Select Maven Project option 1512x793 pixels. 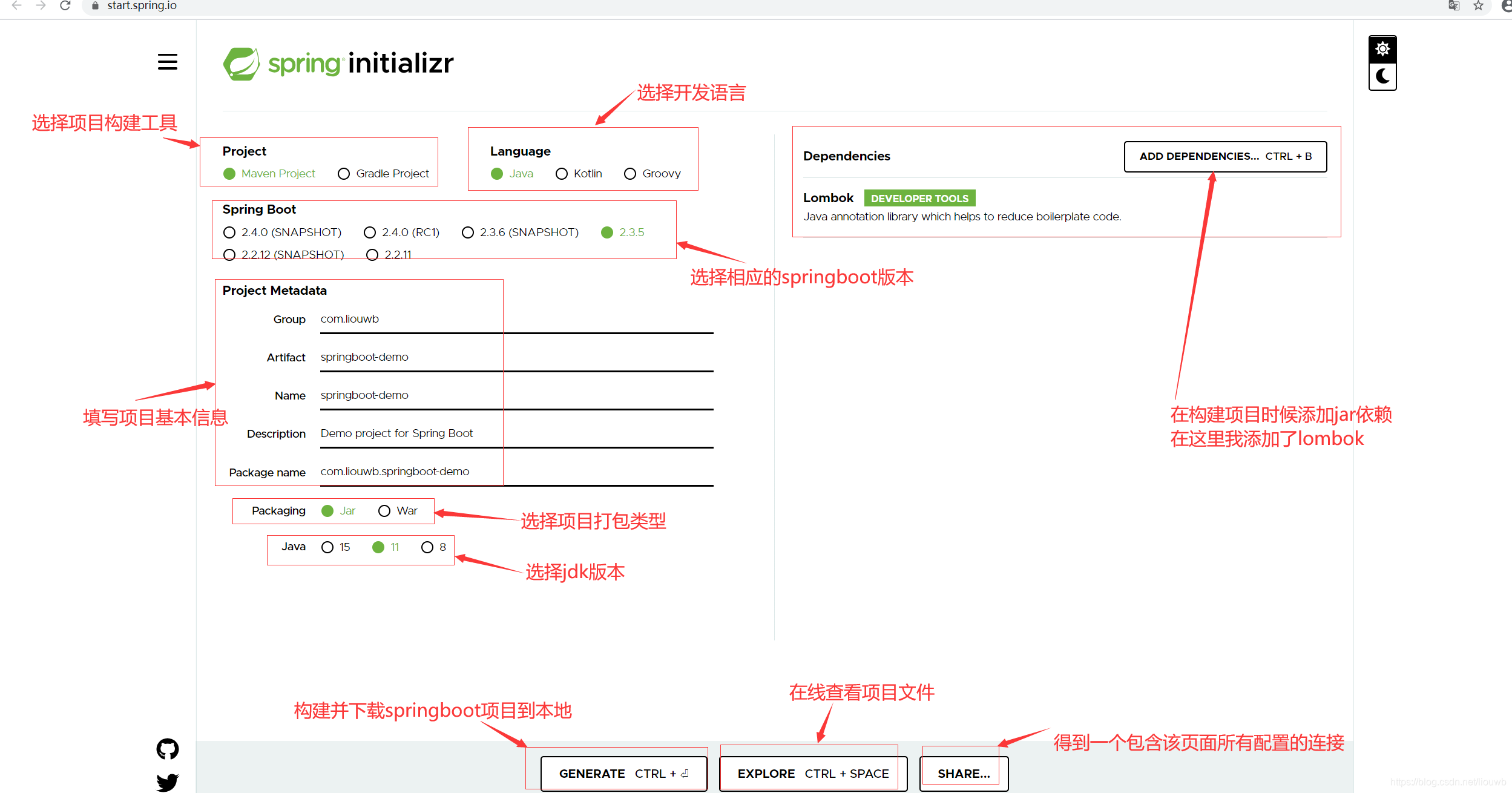click(x=269, y=174)
